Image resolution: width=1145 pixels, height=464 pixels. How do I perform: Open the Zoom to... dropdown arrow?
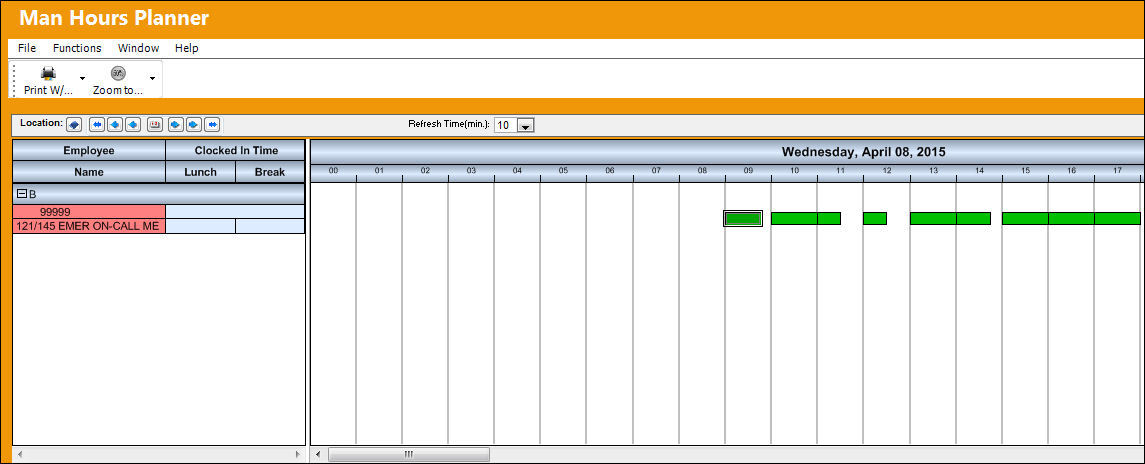pyautogui.click(x=152, y=78)
